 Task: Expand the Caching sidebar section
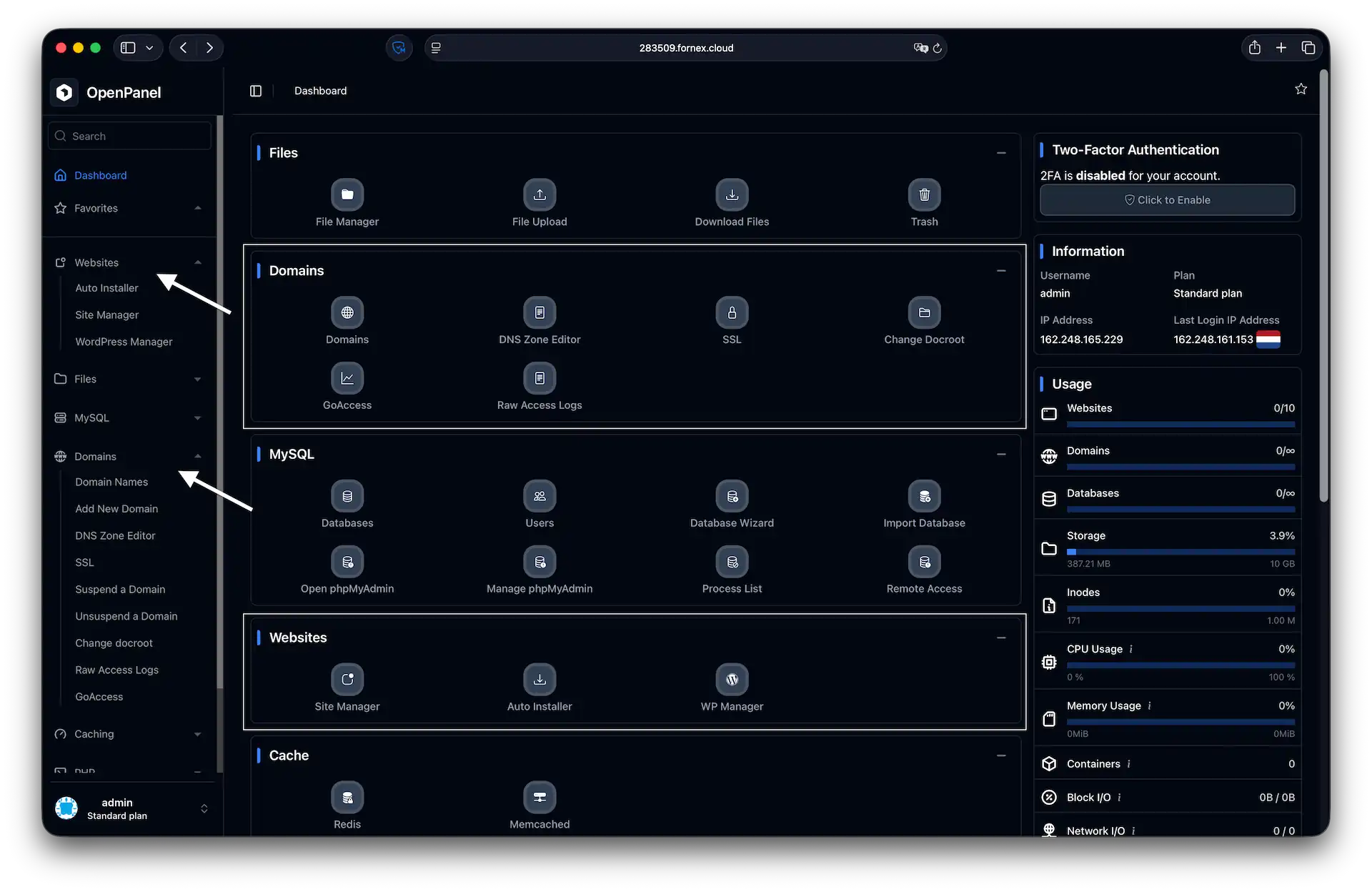198,734
